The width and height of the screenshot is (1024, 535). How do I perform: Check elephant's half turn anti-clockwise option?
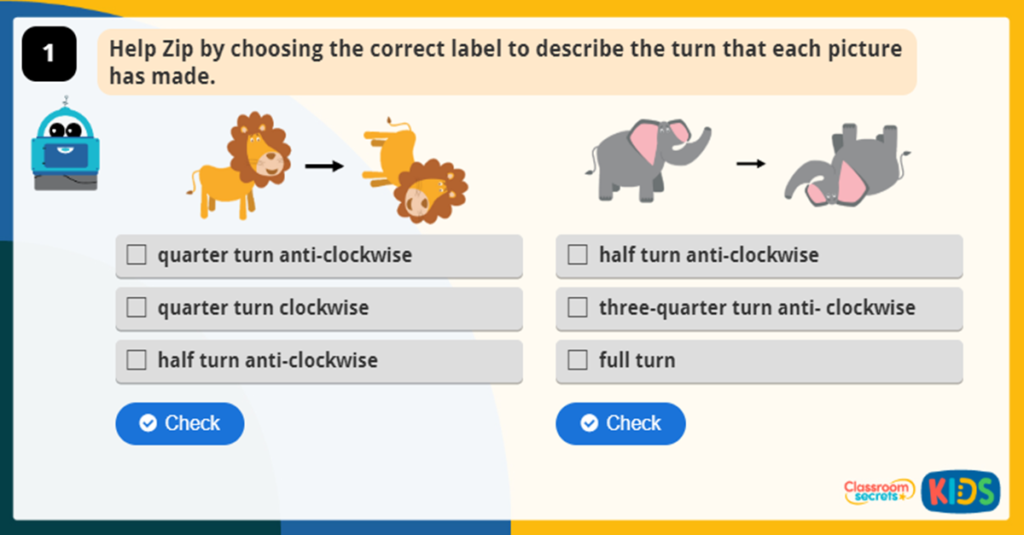(577, 255)
